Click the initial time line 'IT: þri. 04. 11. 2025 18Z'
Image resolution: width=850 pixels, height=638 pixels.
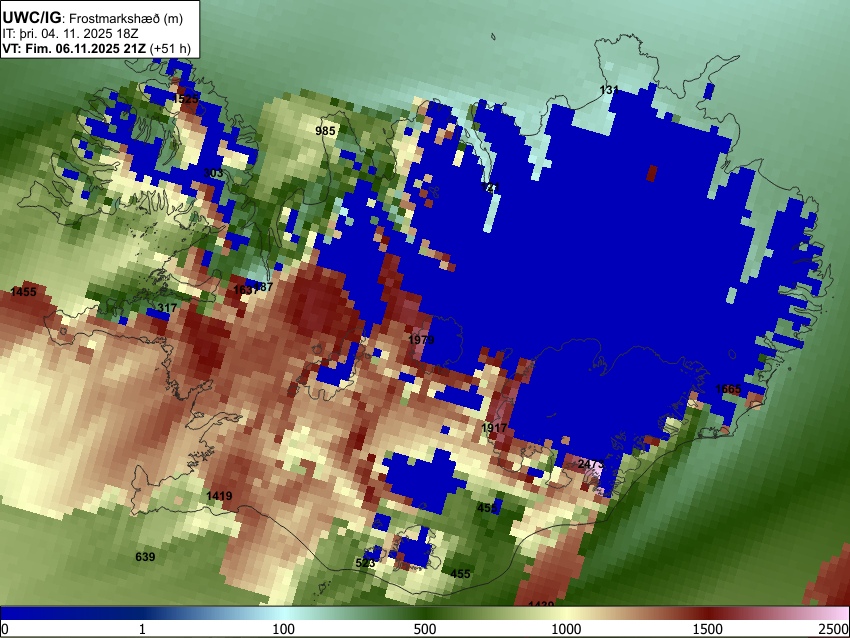(70, 34)
